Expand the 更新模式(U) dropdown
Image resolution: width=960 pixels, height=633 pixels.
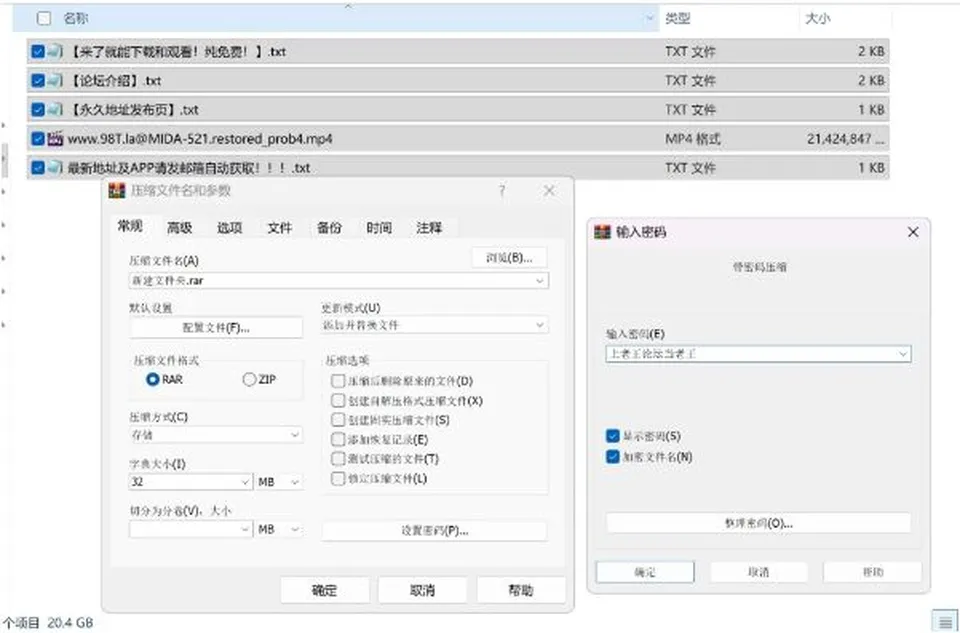click(x=539, y=325)
